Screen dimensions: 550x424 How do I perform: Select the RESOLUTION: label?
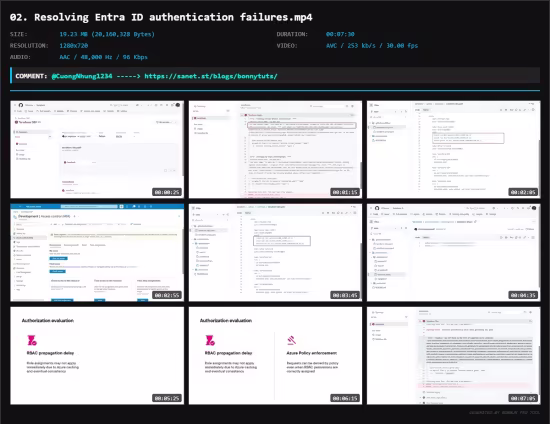[x=29, y=46]
